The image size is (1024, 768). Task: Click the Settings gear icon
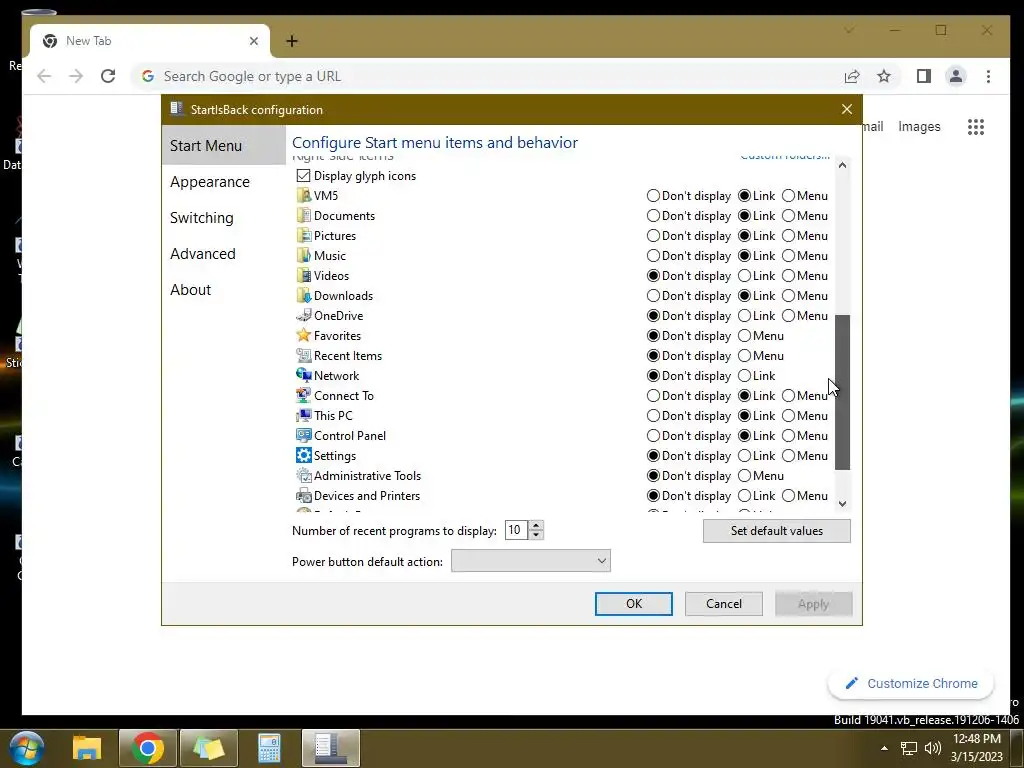pyautogui.click(x=303, y=456)
